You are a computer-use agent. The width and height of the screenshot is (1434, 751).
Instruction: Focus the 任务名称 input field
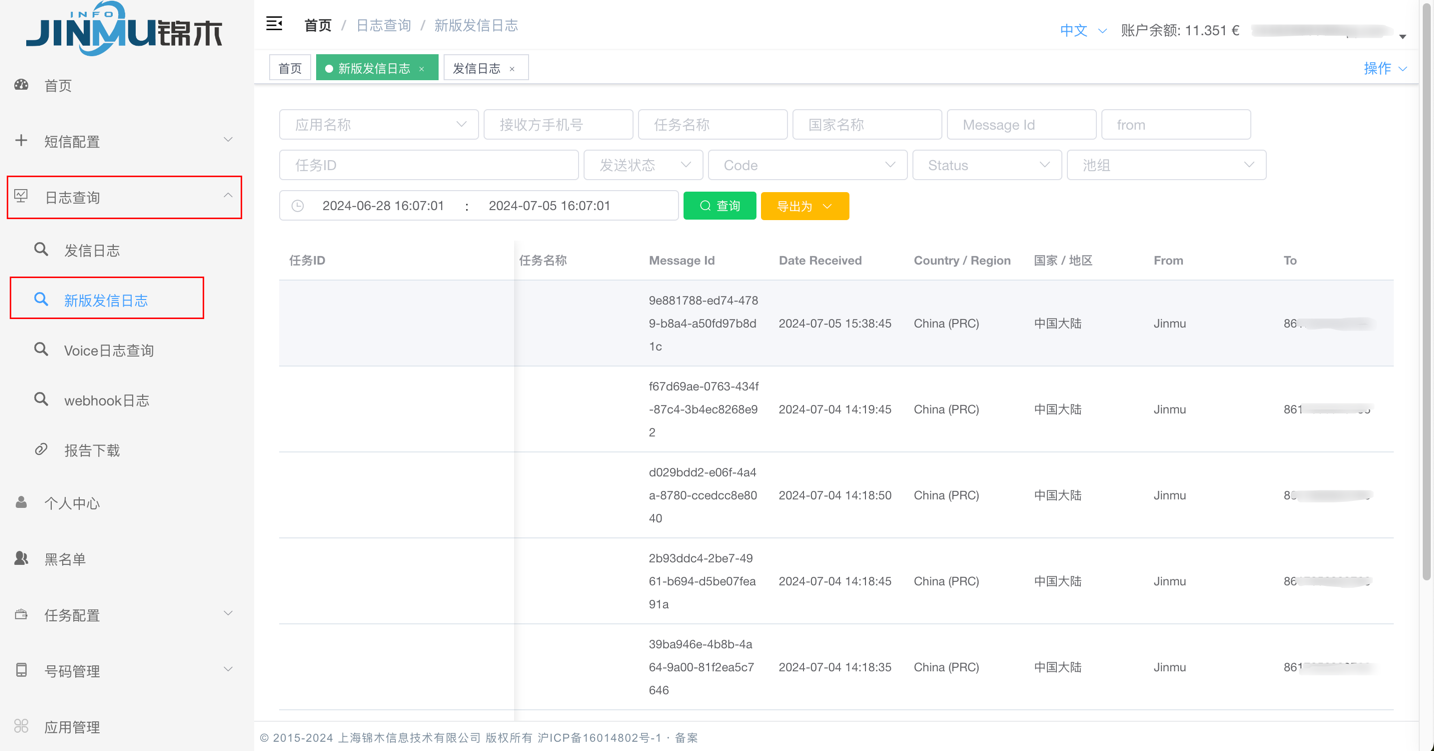click(x=713, y=124)
